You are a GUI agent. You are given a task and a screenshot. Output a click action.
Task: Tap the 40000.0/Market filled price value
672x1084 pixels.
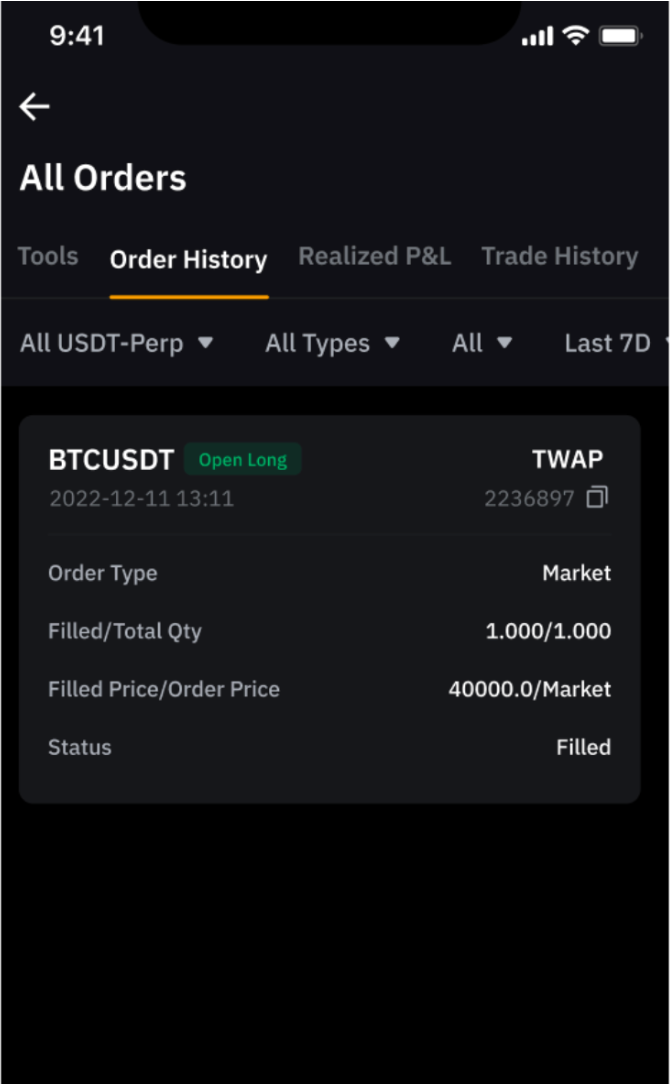530,689
